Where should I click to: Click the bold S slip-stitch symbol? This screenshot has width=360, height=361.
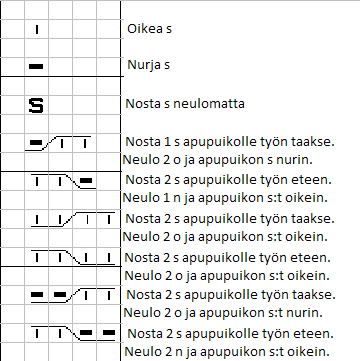pyautogui.click(x=36, y=105)
